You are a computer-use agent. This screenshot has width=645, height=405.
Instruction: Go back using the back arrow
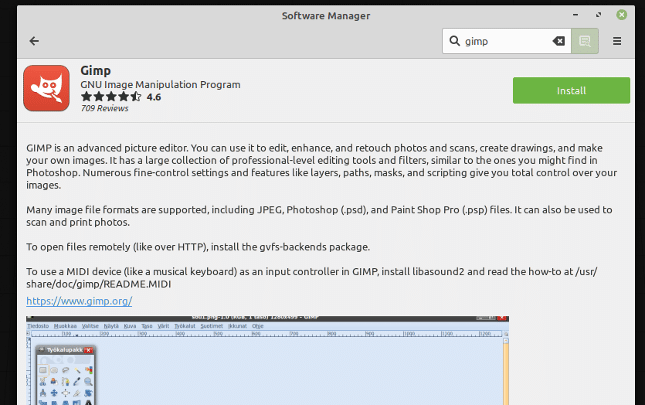[x=34, y=41]
